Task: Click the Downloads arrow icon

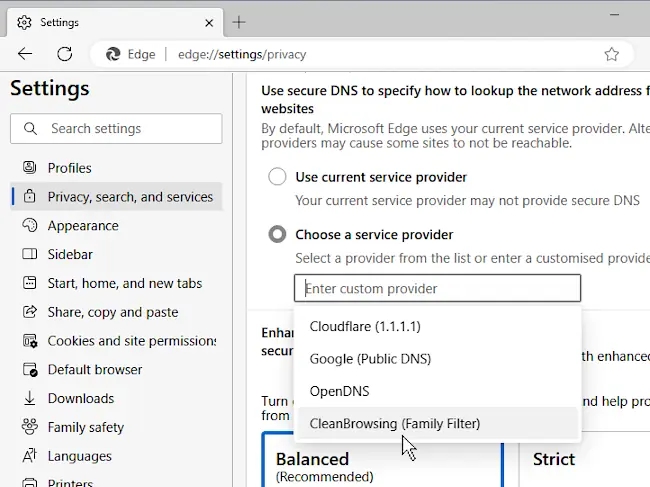Action: (x=29, y=398)
